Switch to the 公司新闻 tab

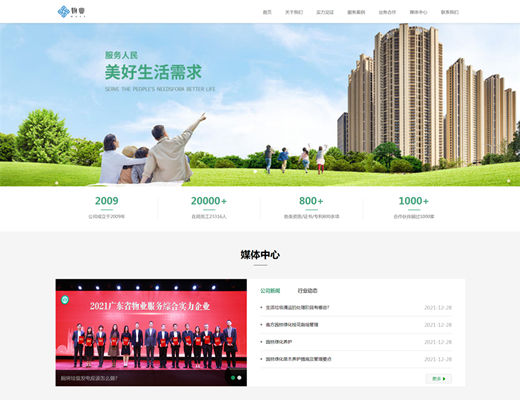coord(270,291)
